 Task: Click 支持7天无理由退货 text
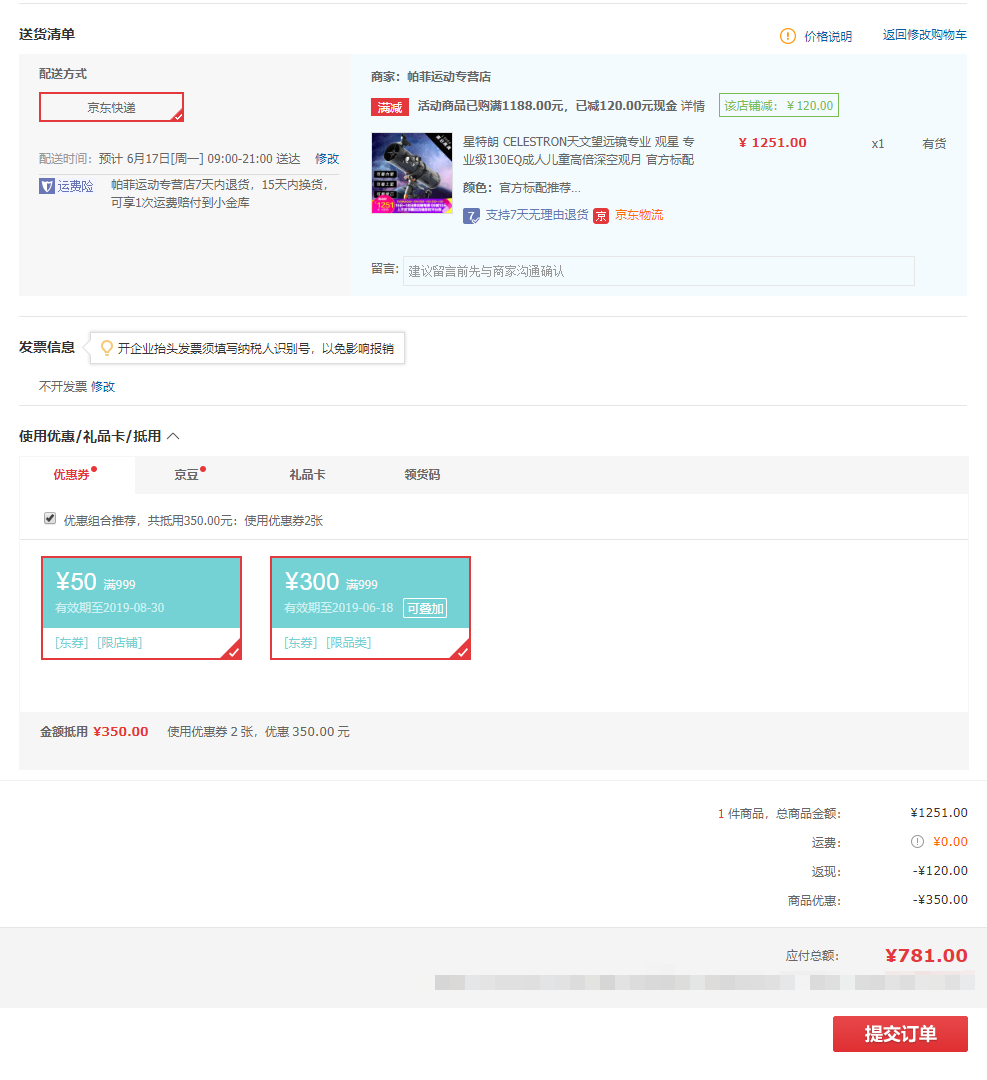(x=537, y=215)
